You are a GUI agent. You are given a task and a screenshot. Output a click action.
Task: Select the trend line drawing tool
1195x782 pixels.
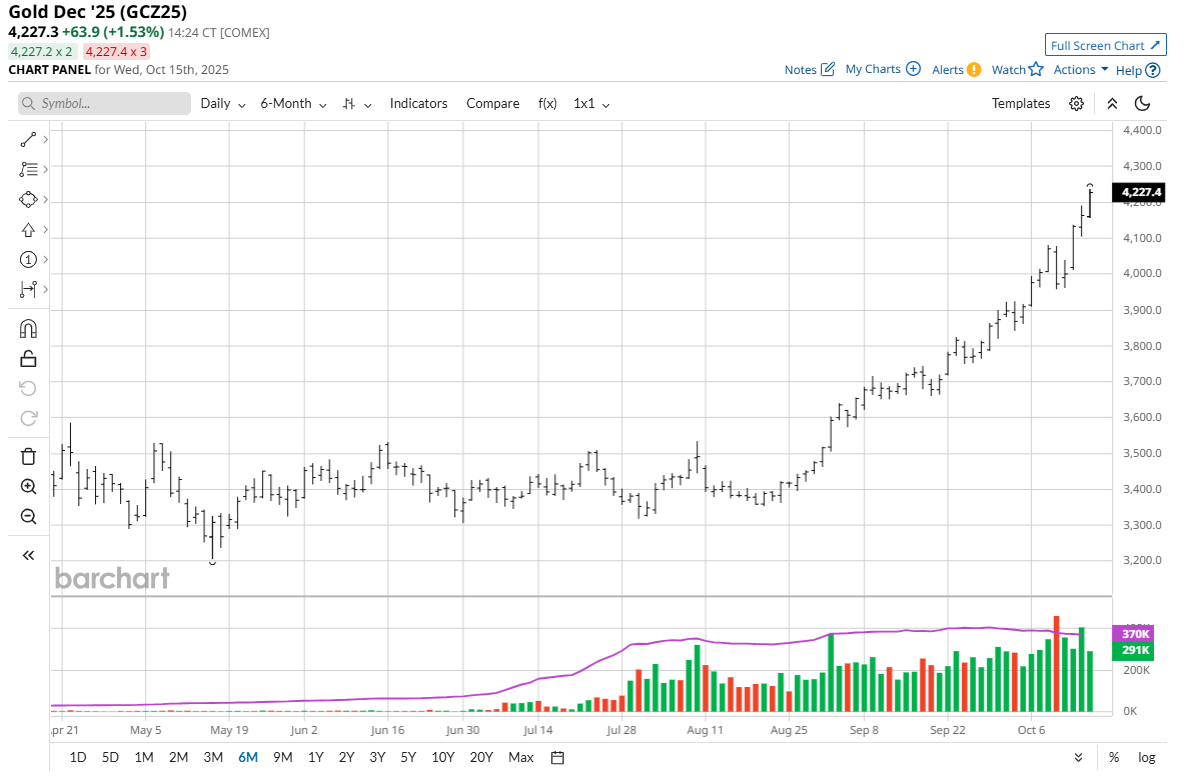[28, 139]
